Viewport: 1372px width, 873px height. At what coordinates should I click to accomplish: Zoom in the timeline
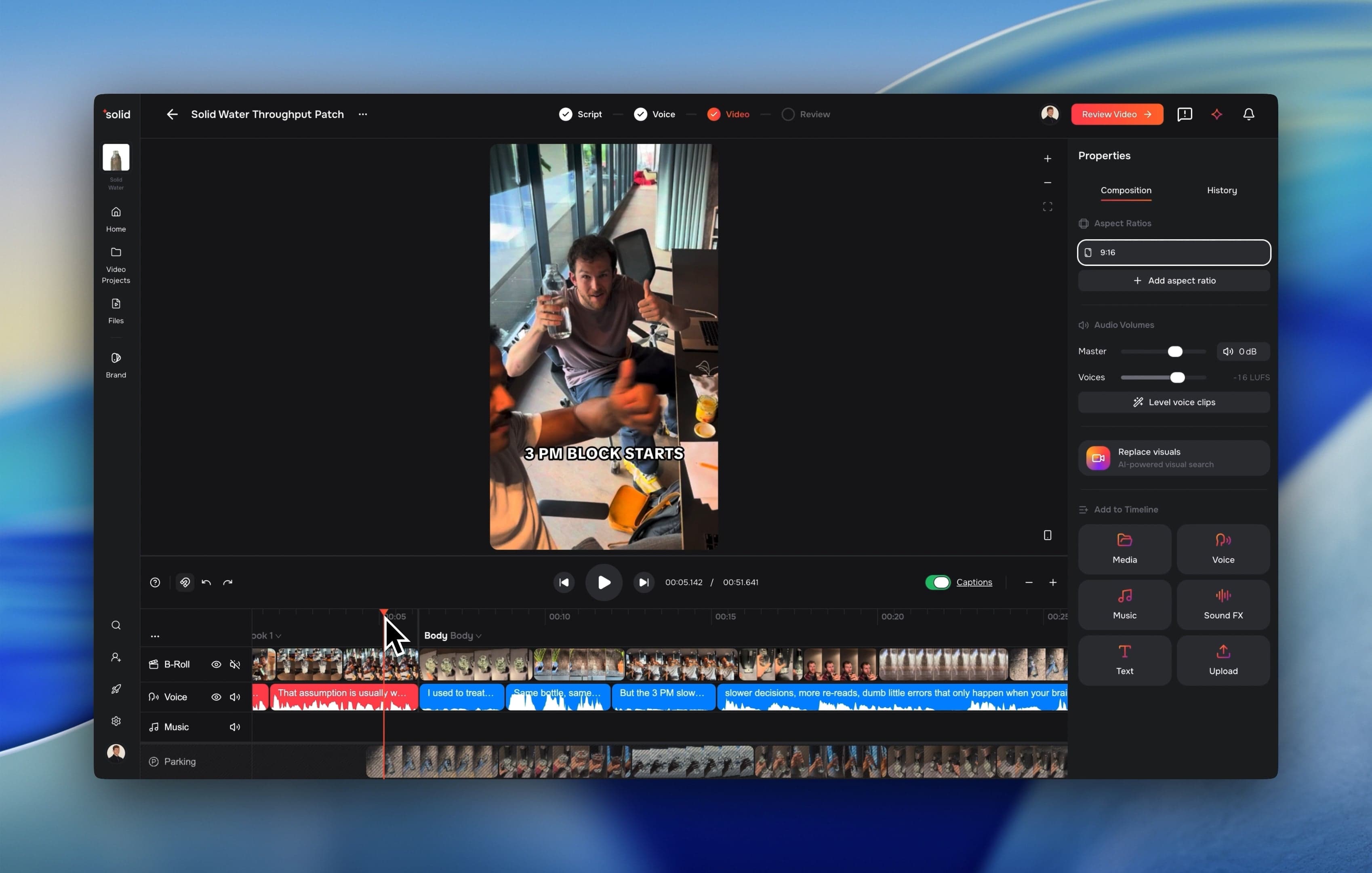click(1052, 582)
